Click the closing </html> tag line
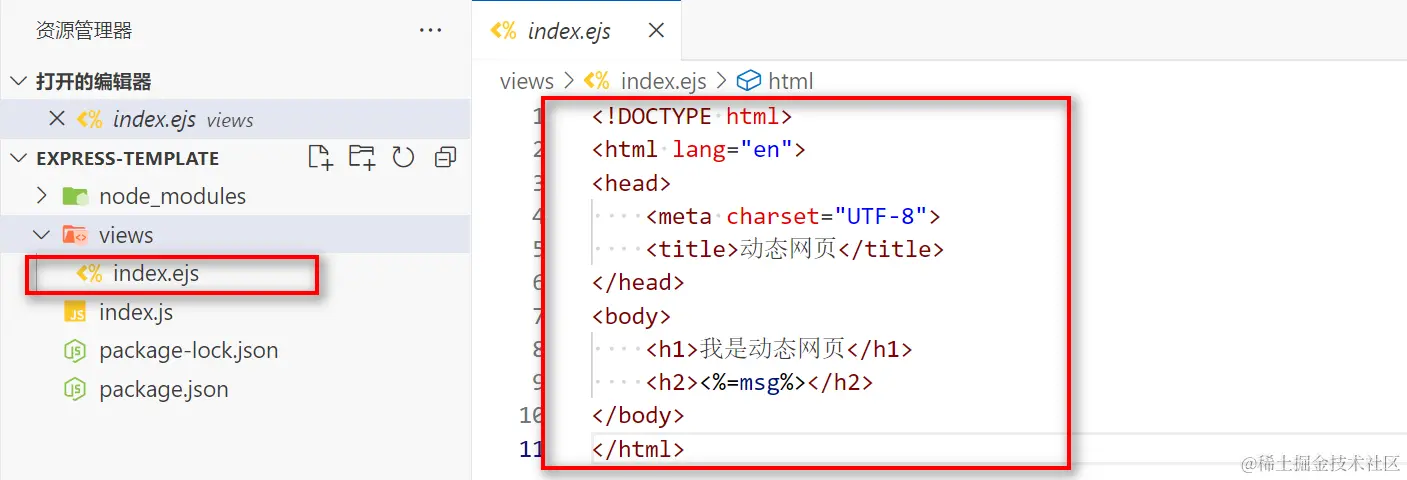Screen dimensions: 1407x480 coord(638,449)
